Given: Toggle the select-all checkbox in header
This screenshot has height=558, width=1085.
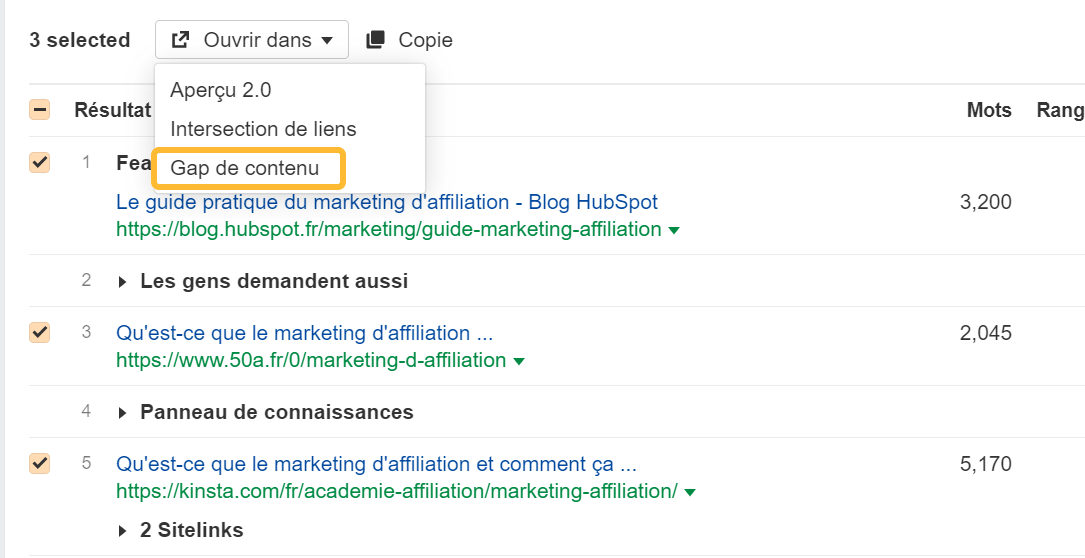Looking at the screenshot, I should pos(40,110).
